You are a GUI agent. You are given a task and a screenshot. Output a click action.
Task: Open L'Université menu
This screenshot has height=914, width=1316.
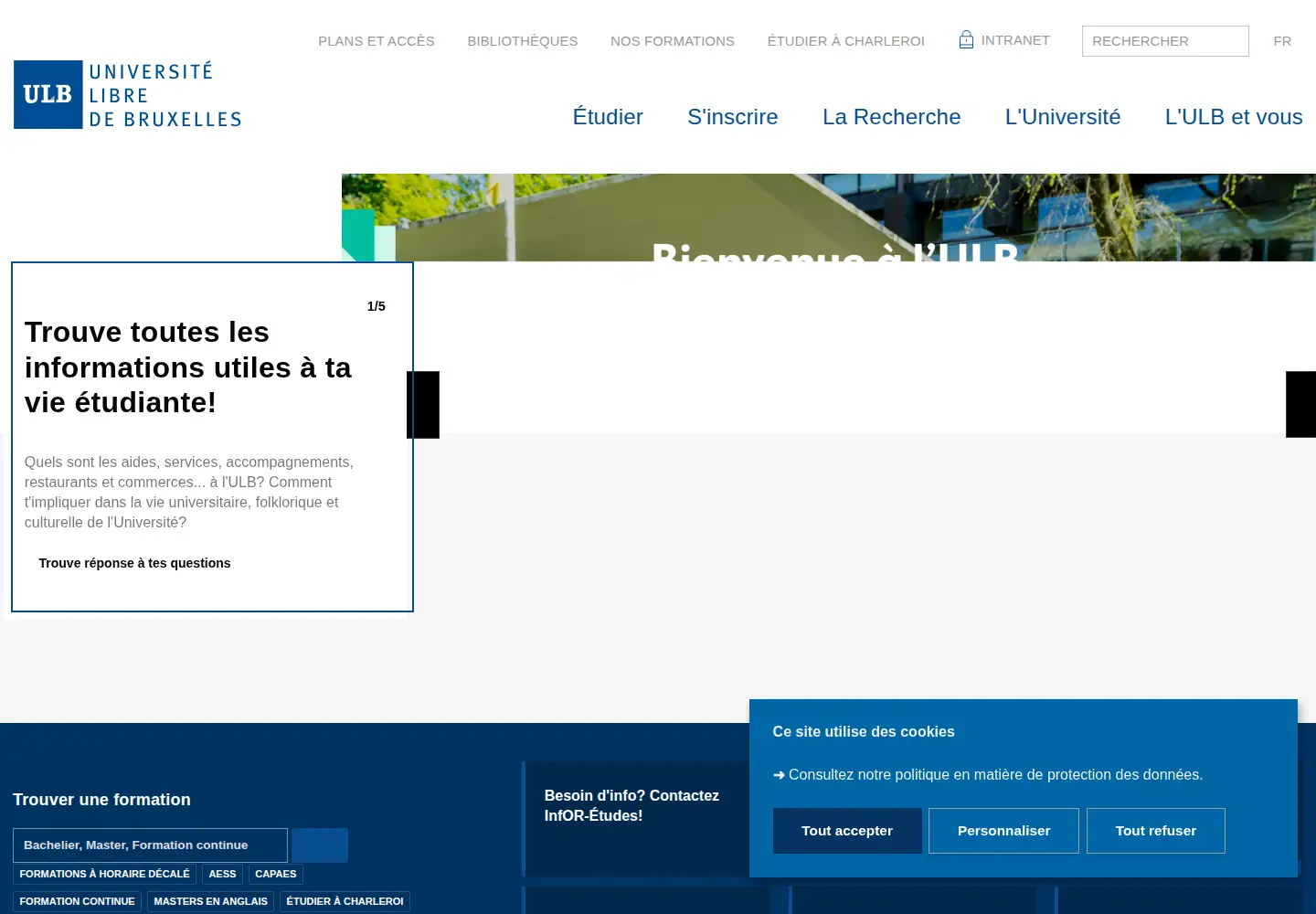1063,117
